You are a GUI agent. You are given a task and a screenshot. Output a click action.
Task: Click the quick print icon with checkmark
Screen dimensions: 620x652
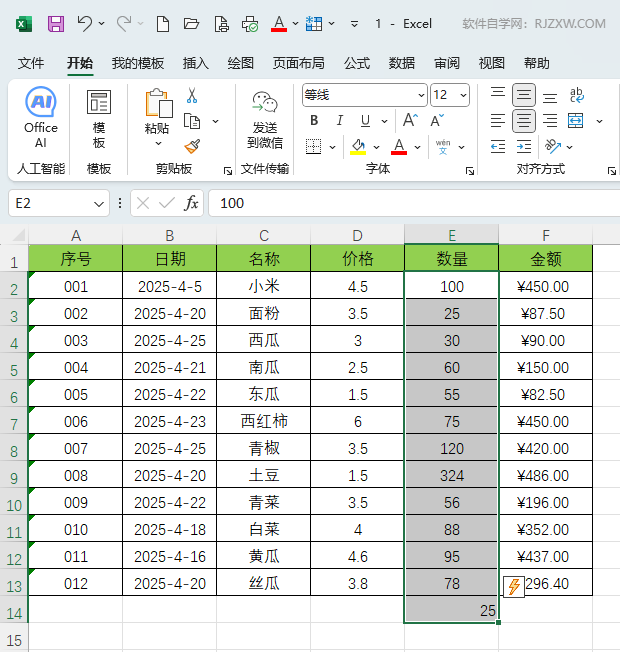coord(250,24)
